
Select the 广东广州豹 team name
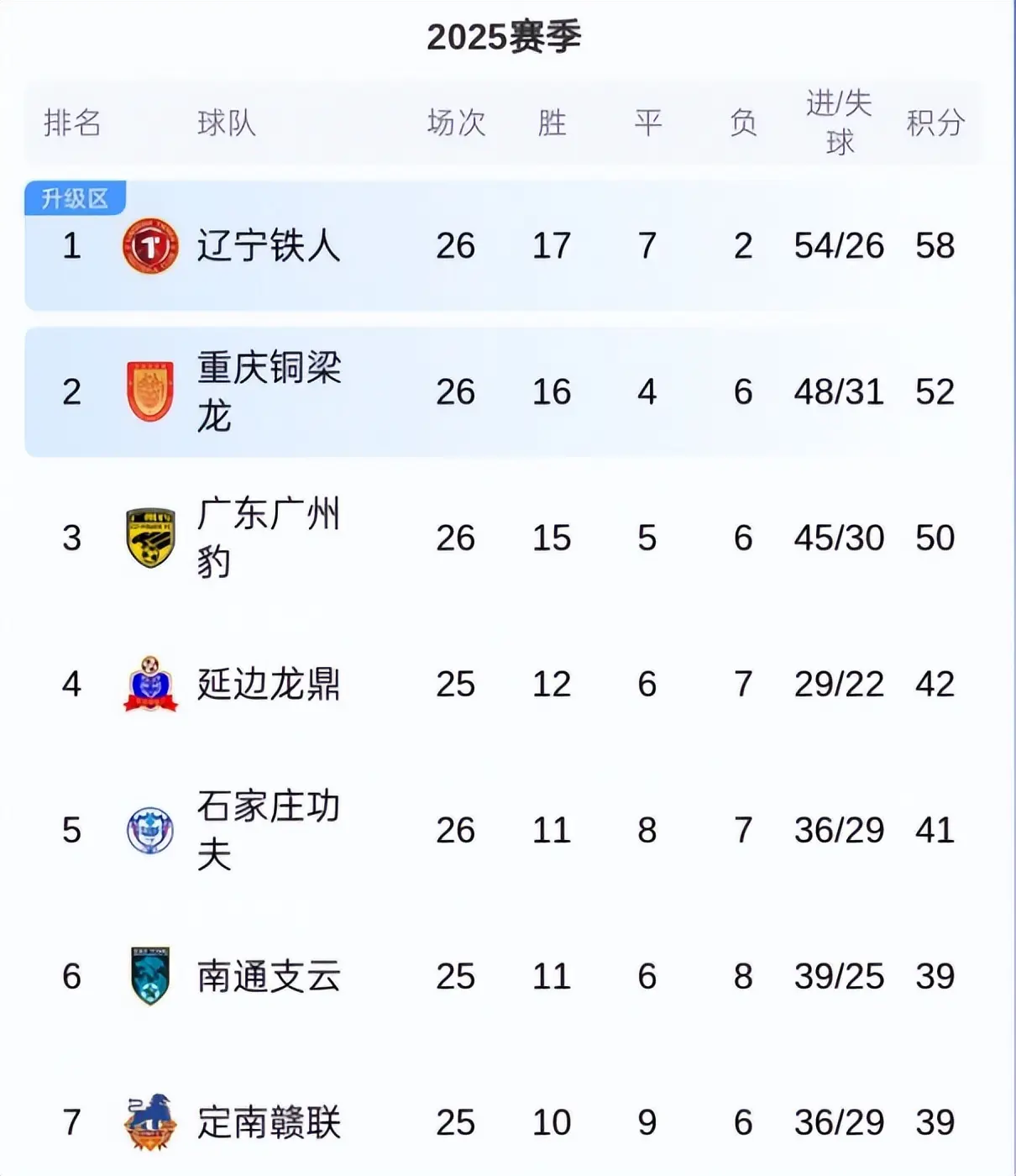pyautogui.click(x=269, y=538)
